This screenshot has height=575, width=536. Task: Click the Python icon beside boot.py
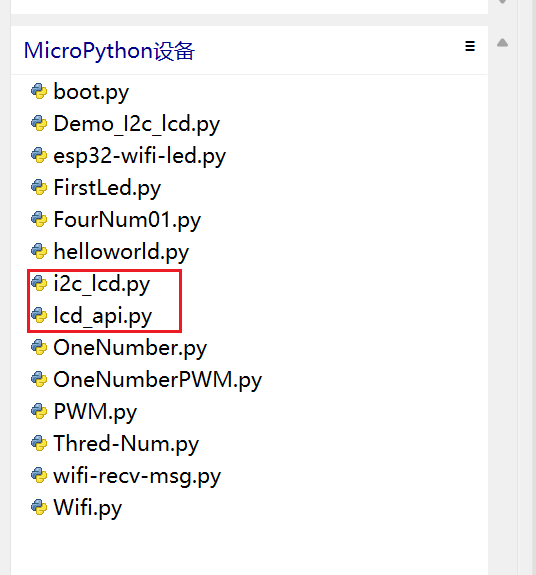[x=39, y=91]
